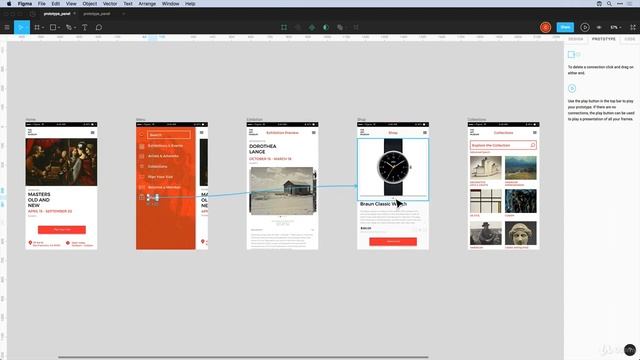640x360 pixels.
Task: Click the orange user avatar
Action: coord(545,27)
